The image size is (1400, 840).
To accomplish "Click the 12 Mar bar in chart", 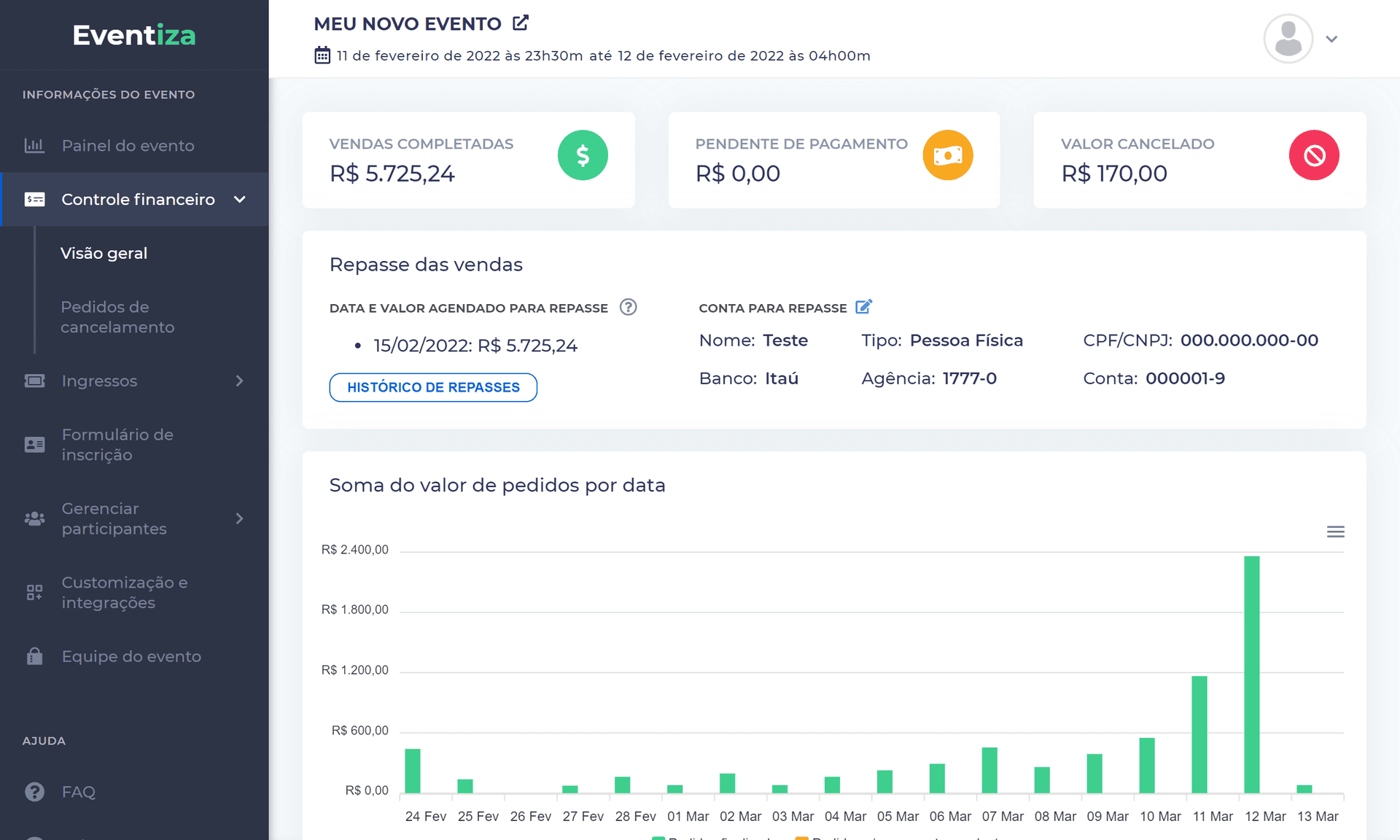I will pos(1251,674).
